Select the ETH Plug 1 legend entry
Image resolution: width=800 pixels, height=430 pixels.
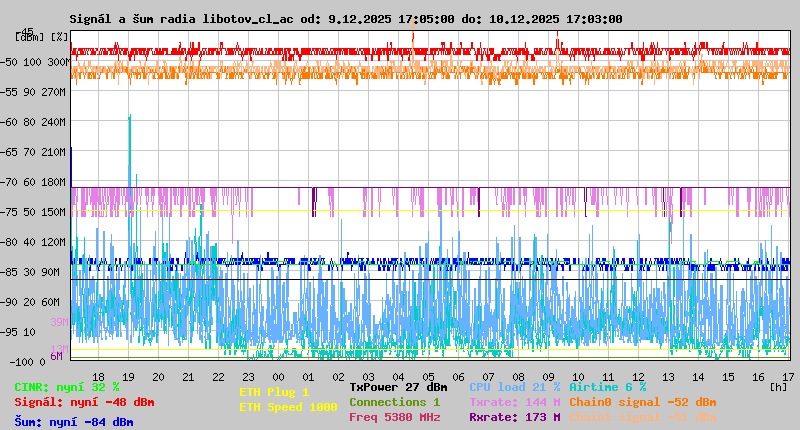[274, 392]
